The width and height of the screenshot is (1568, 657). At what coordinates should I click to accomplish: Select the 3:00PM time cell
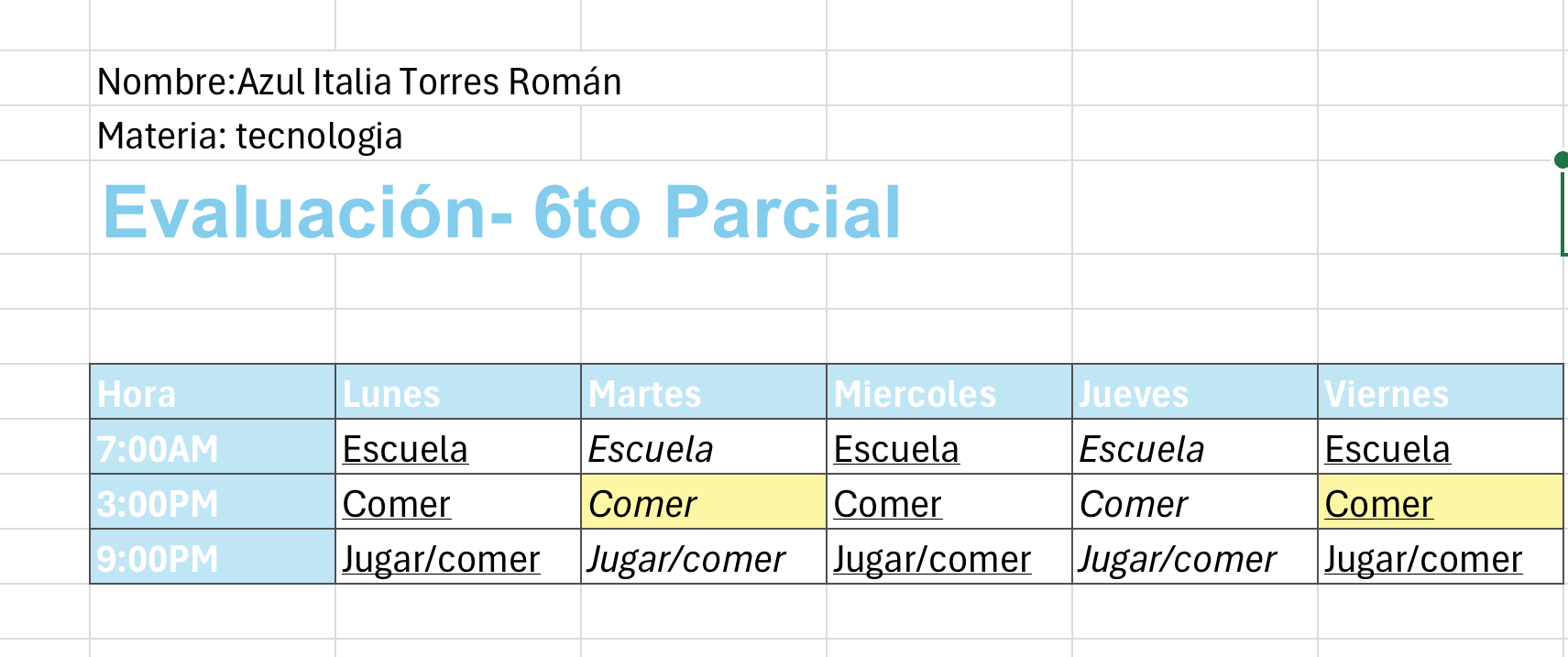213,503
